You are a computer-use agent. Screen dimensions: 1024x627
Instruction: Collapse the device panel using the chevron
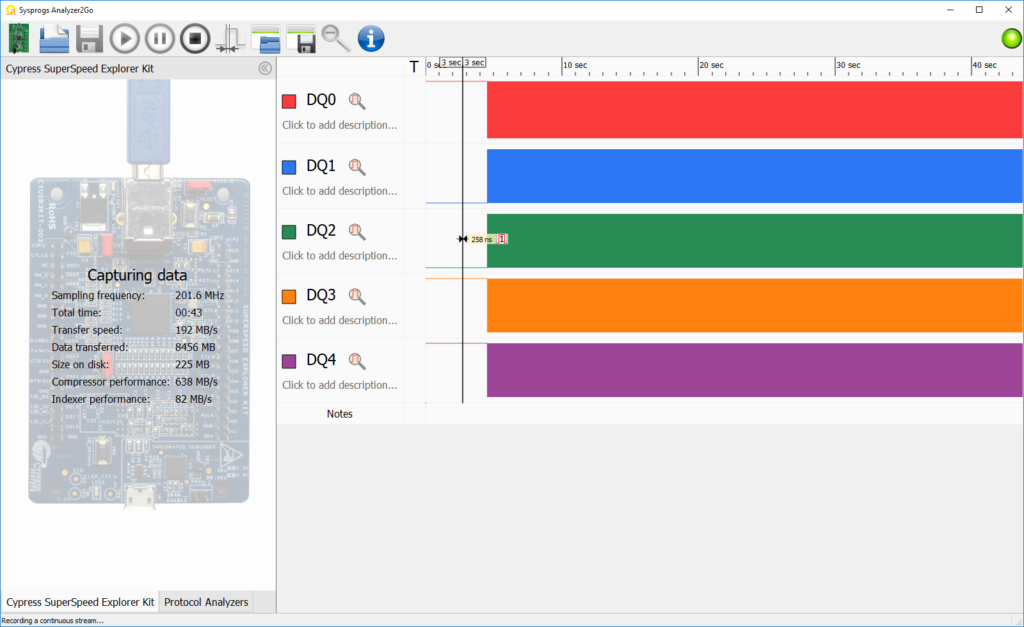265,67
